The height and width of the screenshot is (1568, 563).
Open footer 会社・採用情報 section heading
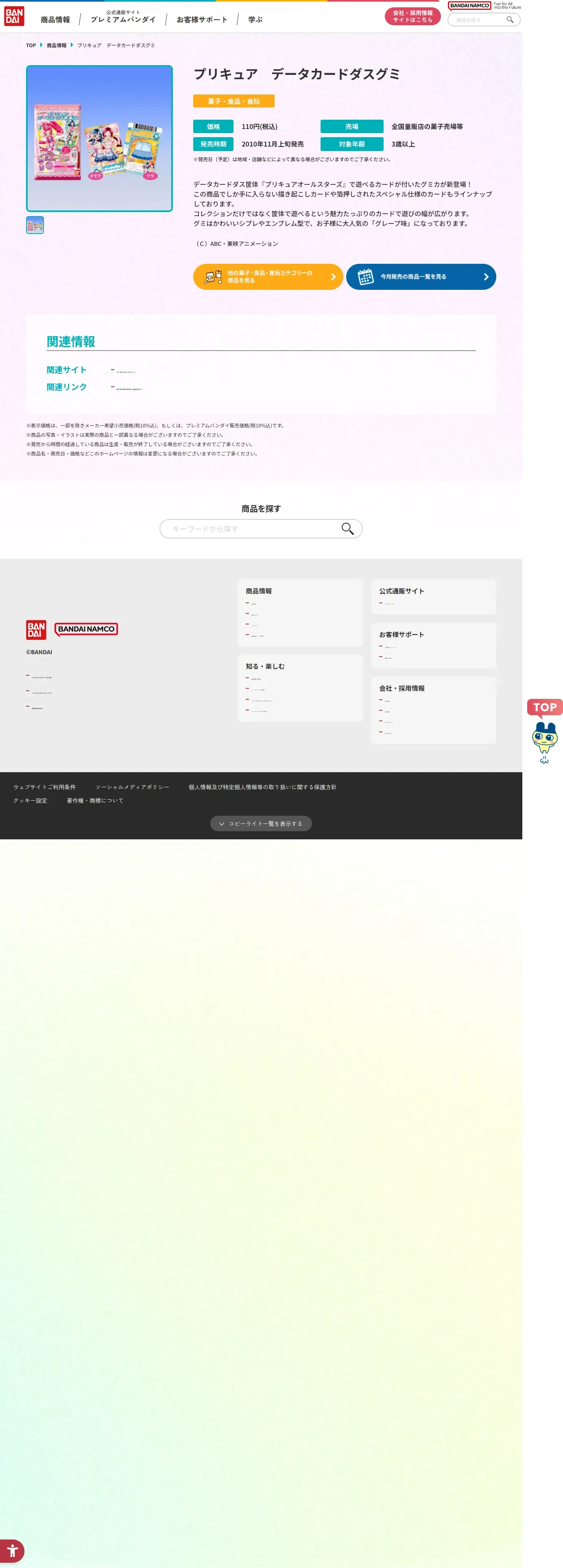tap(401, 688)
